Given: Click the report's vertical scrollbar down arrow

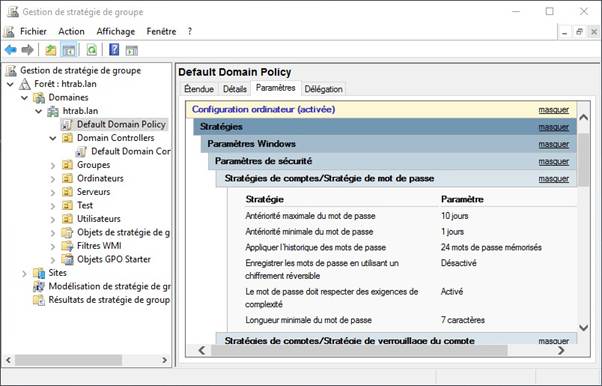Looking at the screenshot, I should [584, 328].
